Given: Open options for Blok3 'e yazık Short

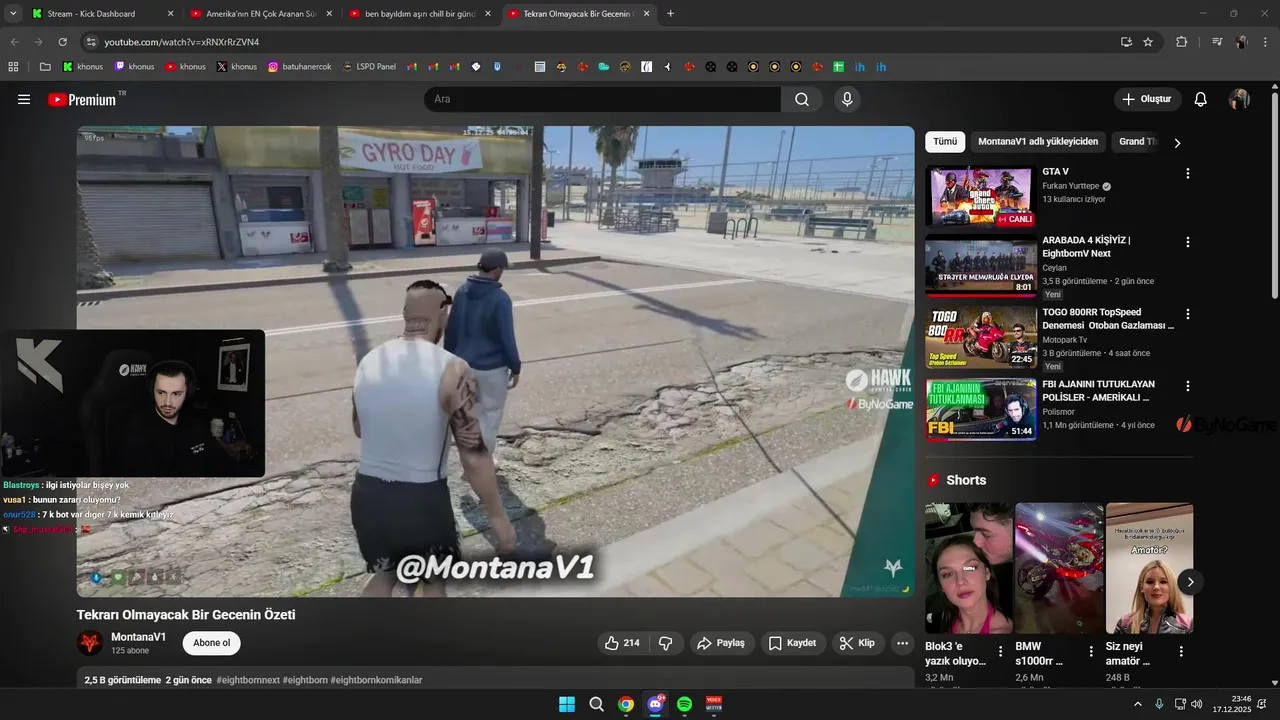Looking at the screenshot, I should (1000, 651).
